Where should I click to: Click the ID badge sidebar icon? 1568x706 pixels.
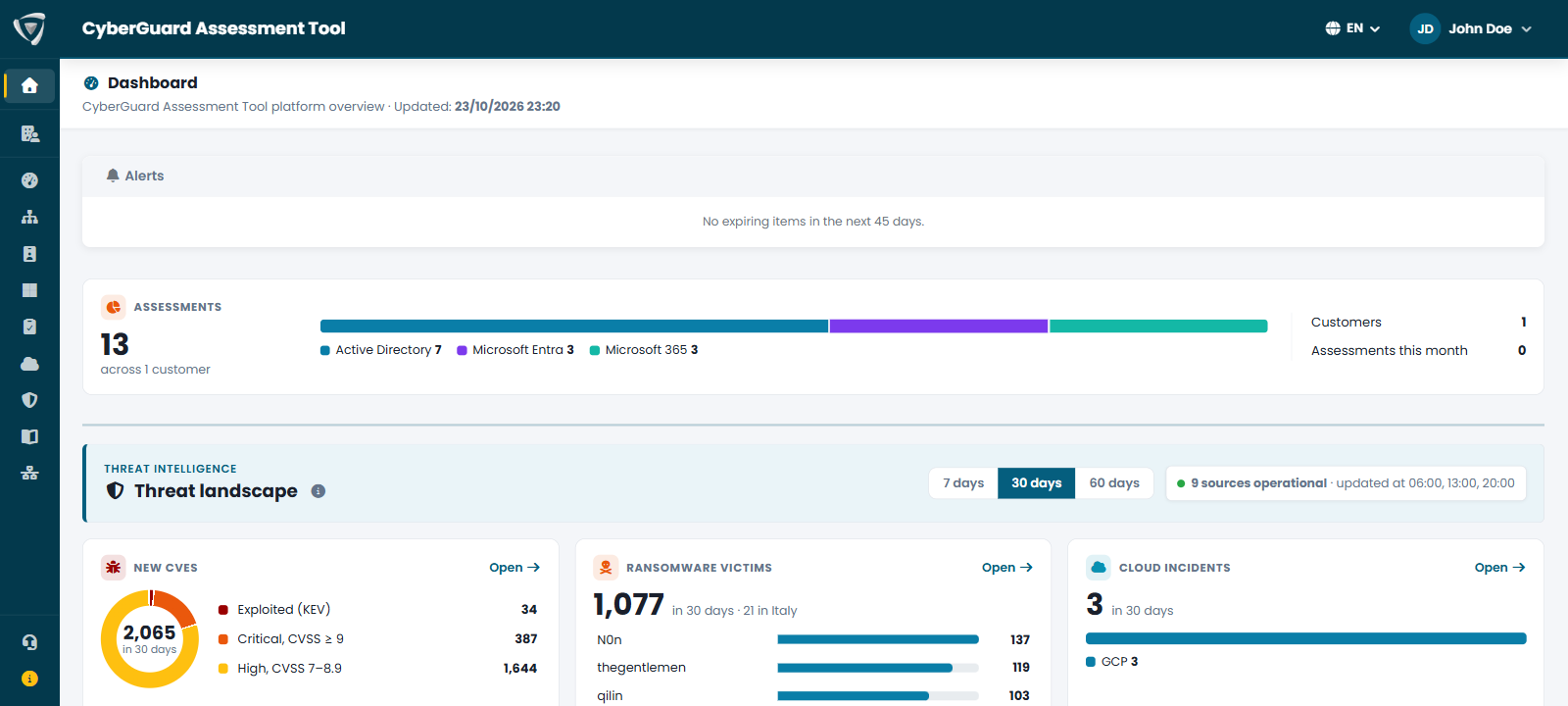pos(29,254)
